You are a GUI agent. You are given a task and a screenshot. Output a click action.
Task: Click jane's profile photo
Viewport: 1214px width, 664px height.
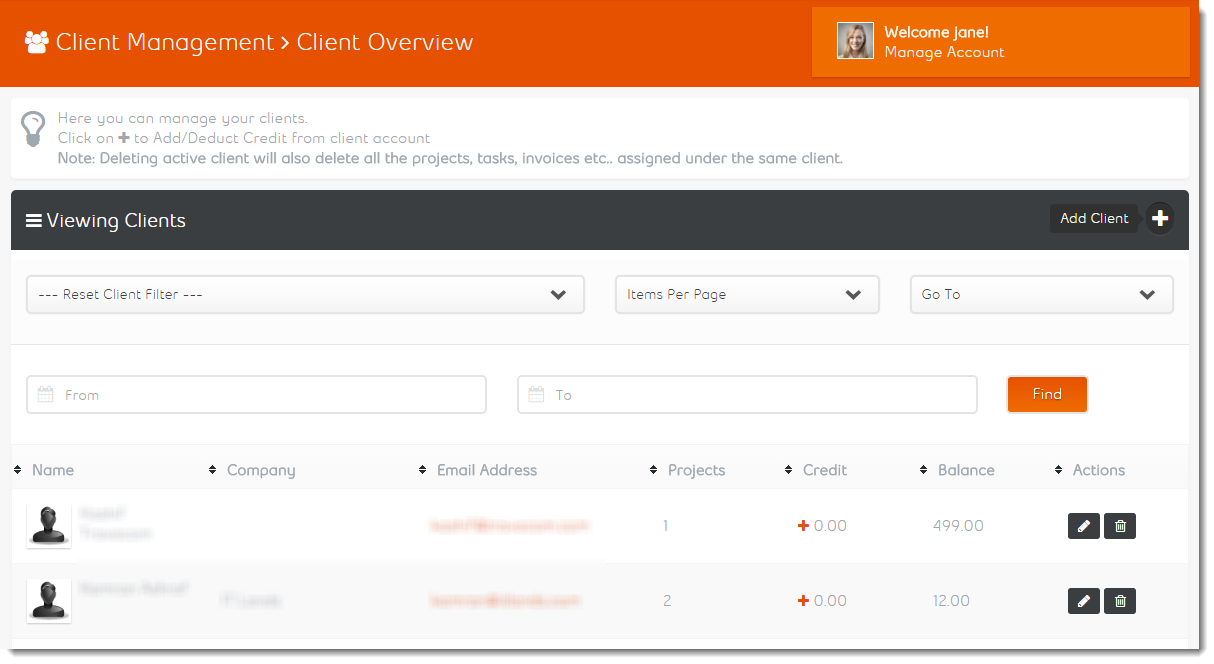[x=855, y=41]
